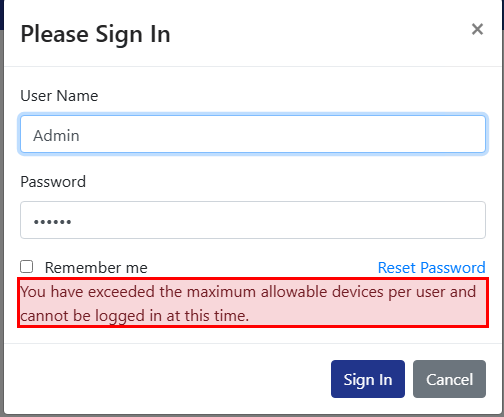Place cursor after the masked password dots

[x=73, y=222]
